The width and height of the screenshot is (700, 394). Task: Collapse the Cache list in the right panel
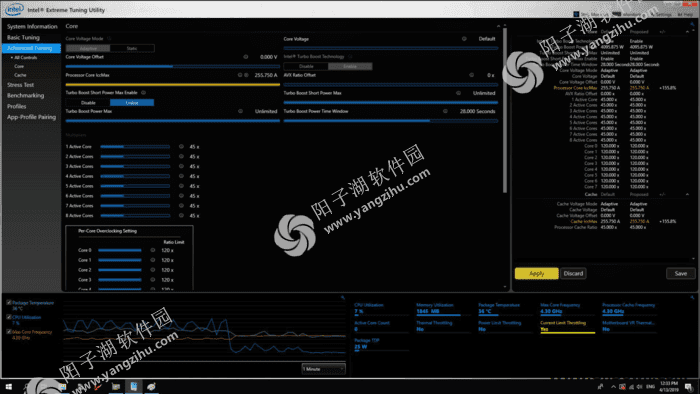click(688, 195)
